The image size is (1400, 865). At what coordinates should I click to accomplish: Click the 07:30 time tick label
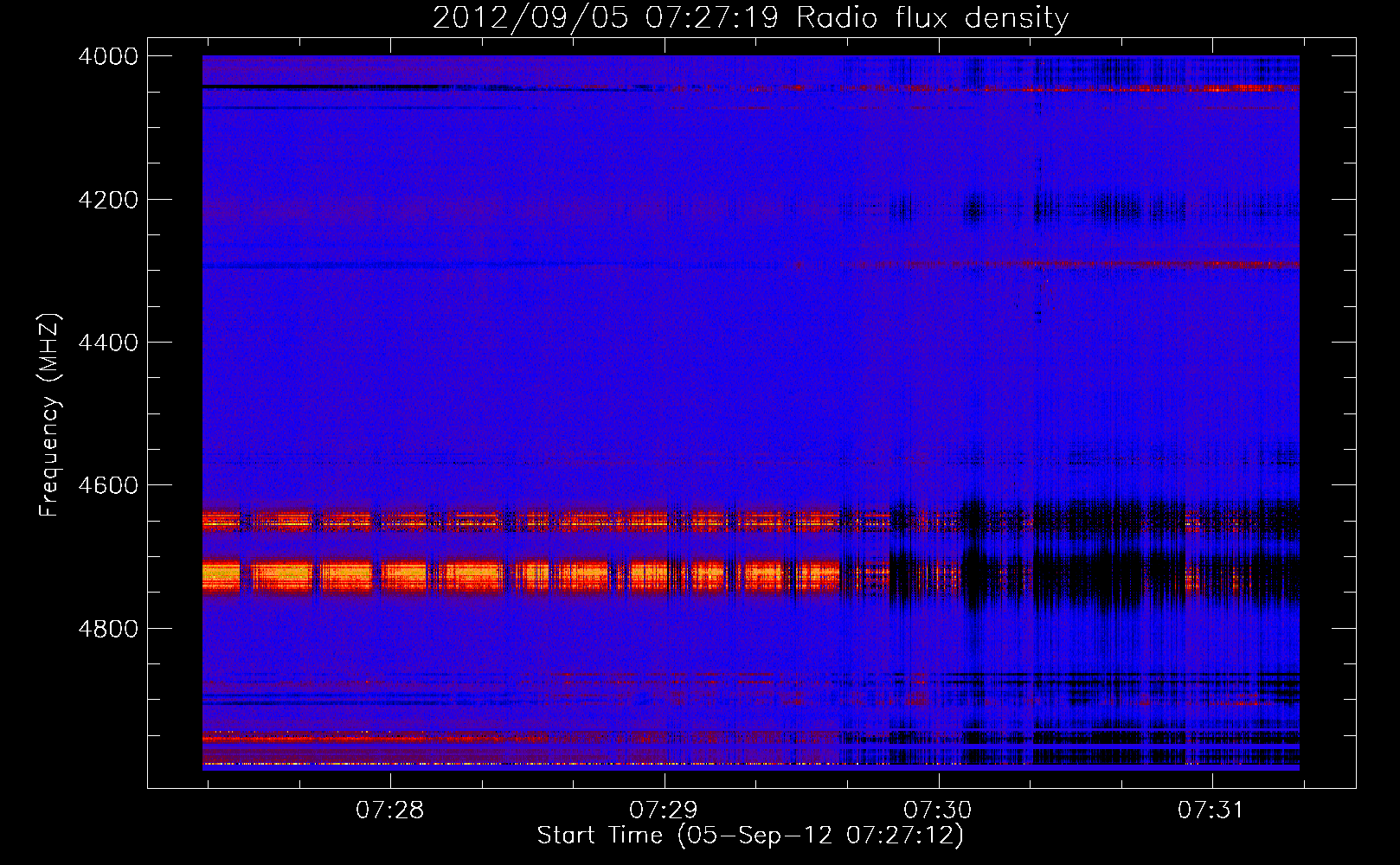[938, 810]
